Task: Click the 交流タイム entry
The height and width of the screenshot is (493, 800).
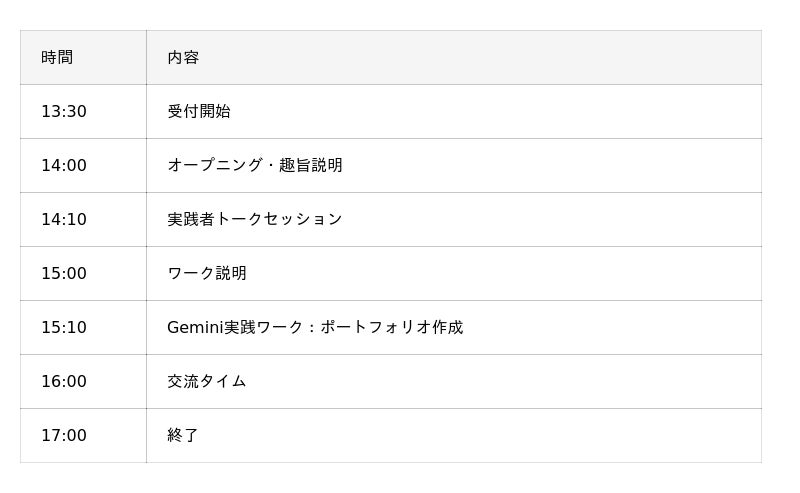Action: pyautogui.click(x=207, y=381)
